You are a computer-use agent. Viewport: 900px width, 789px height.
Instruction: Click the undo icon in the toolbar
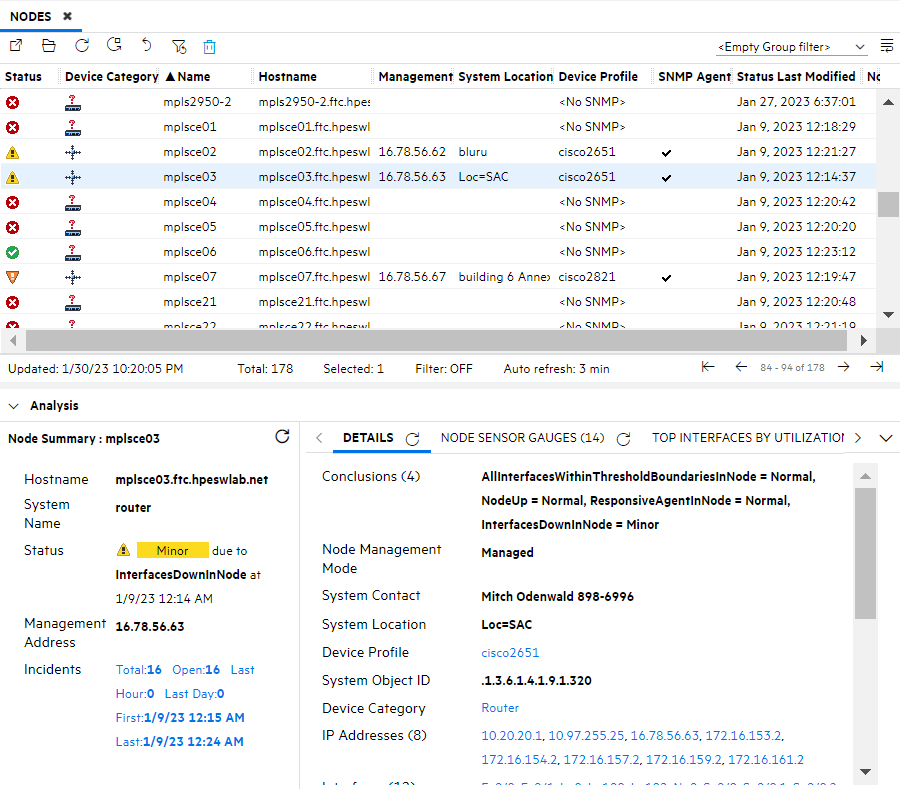pyautogui.click(x=146, y=45)
